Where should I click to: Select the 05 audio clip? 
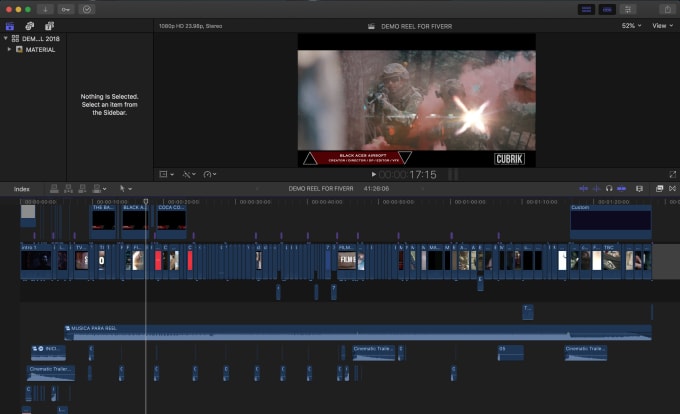(510, 353)
